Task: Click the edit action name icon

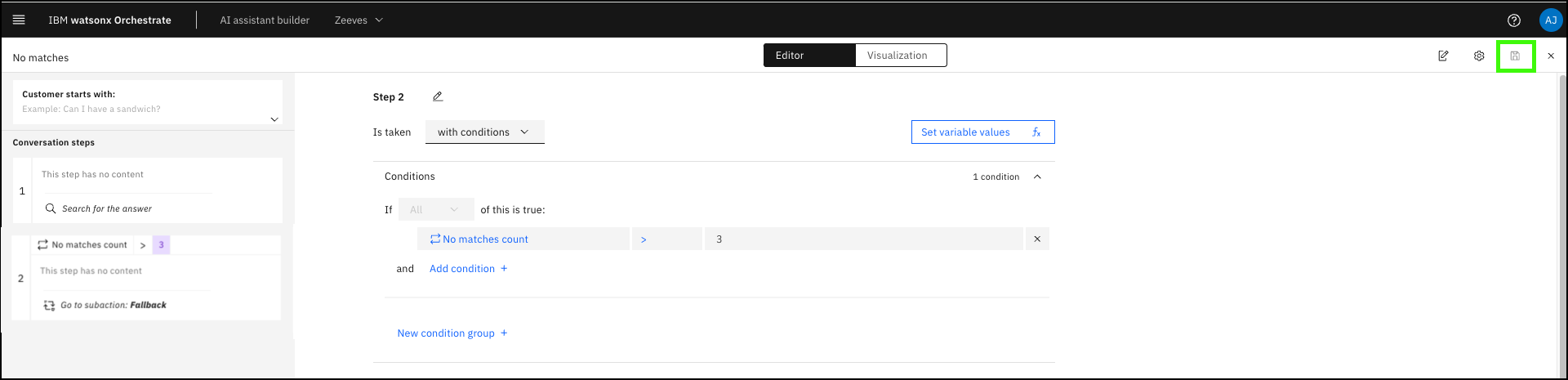Action: click(1443, 56)
